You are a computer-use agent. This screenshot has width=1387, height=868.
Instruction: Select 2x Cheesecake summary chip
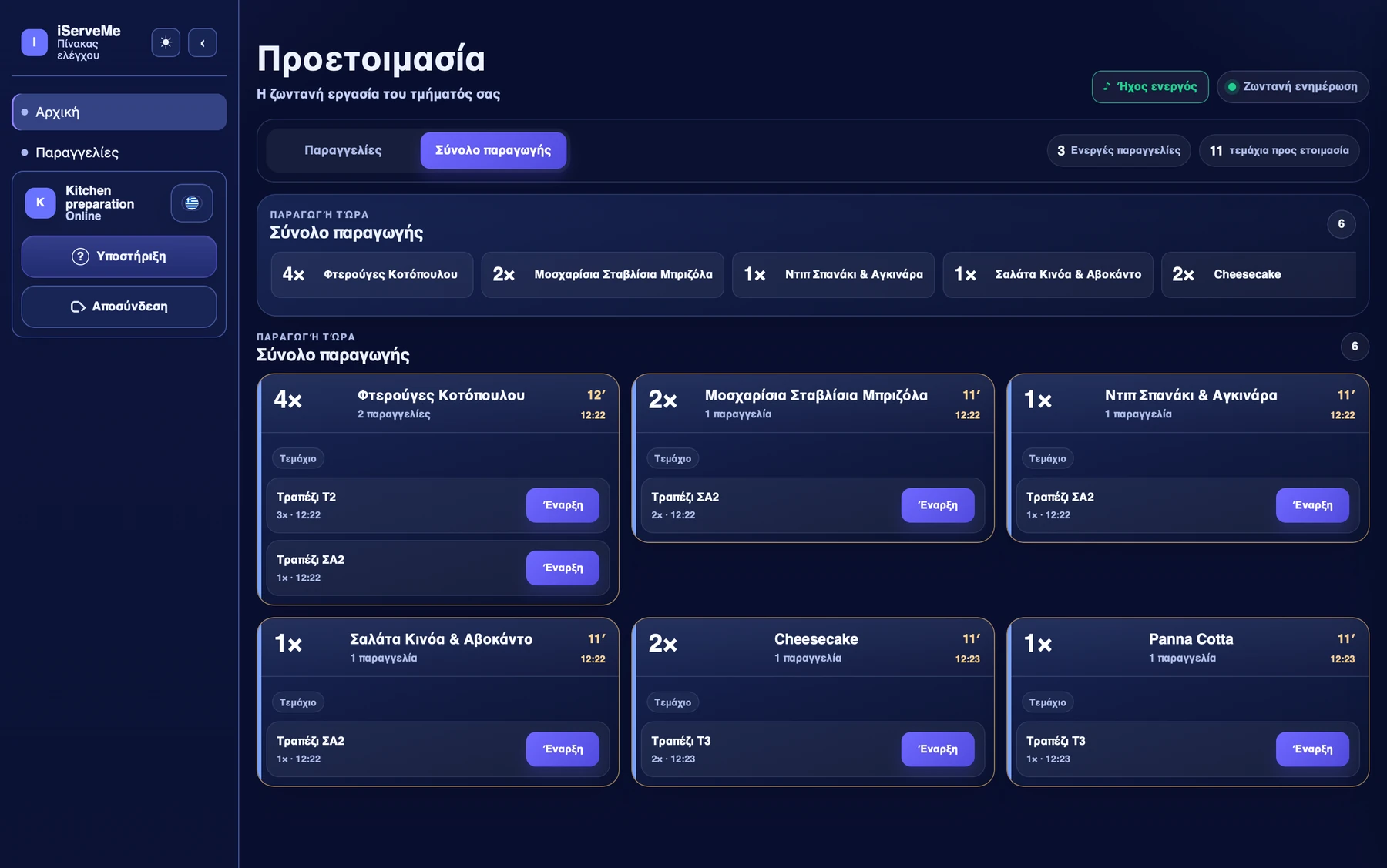coord(1258,275)
